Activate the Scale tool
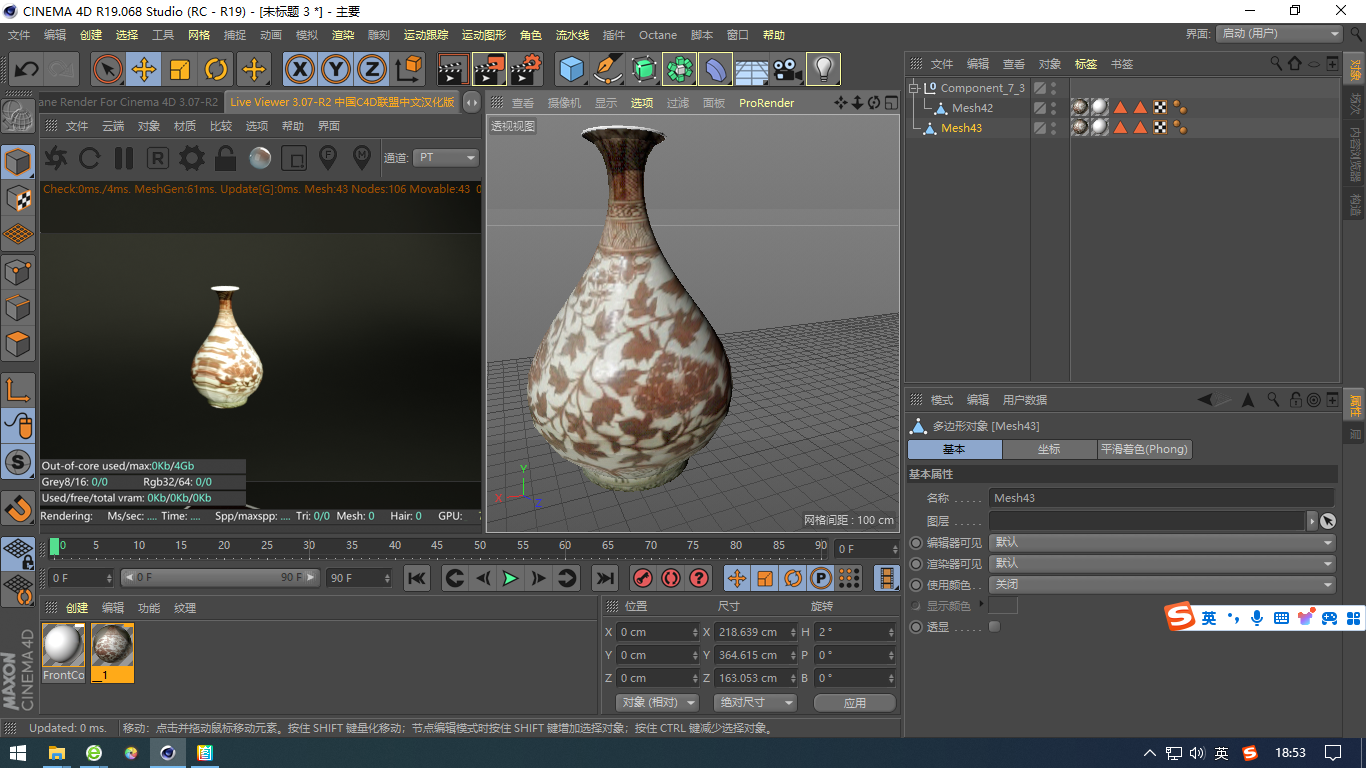 pyautogui.click(x=180, y=70)
